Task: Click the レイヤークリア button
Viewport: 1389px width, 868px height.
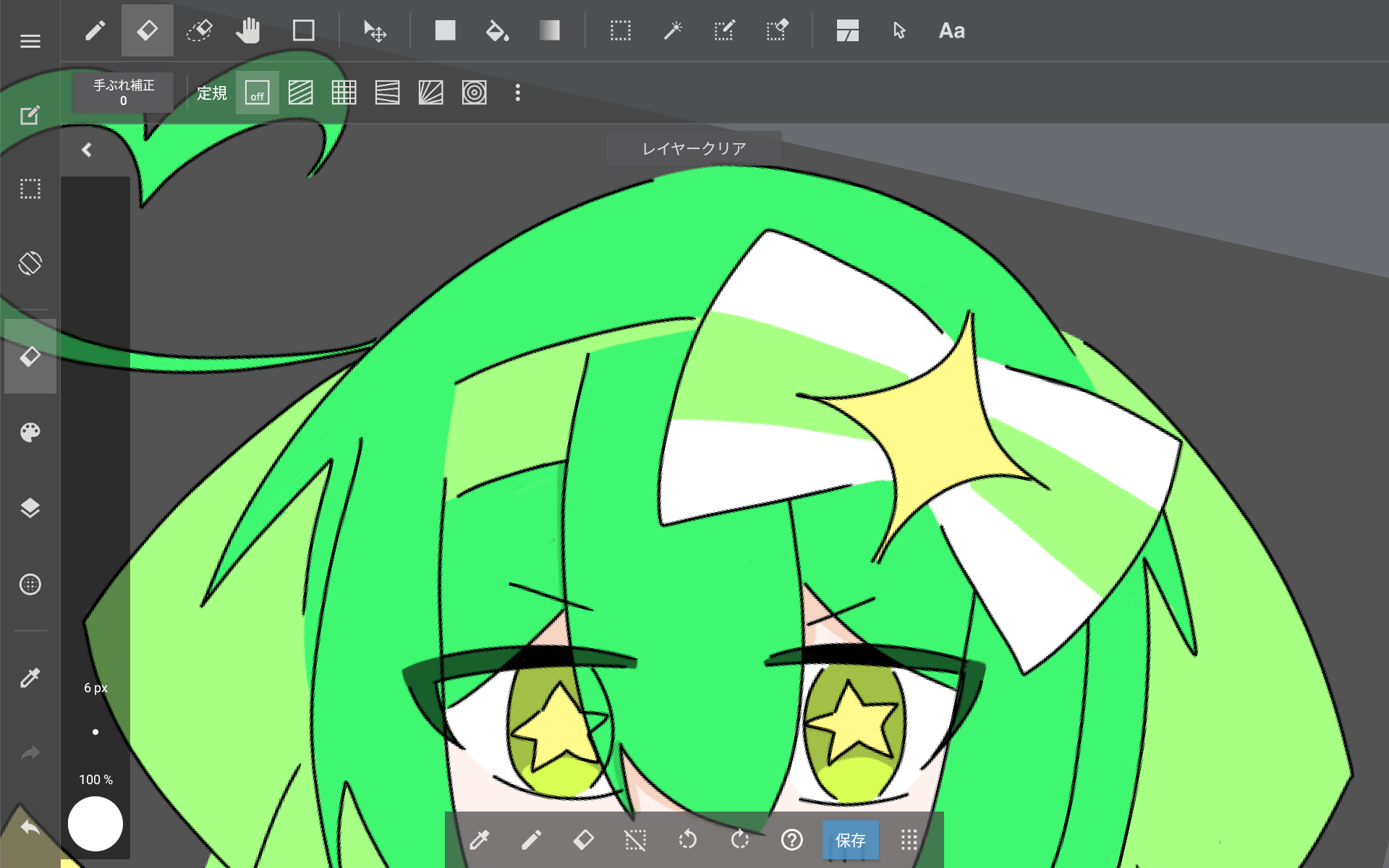Action: tap(694, 148)
